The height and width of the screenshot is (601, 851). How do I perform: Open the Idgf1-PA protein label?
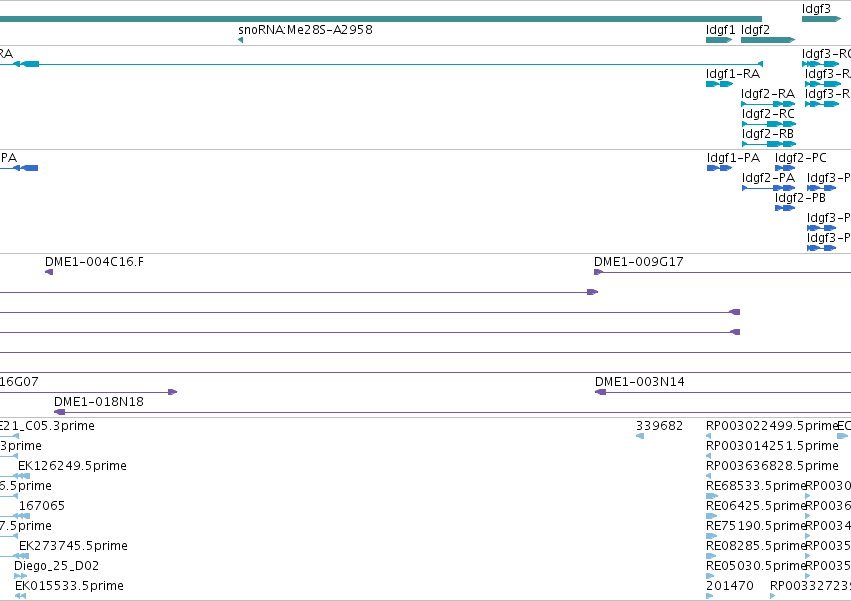[x=733, y=158]
